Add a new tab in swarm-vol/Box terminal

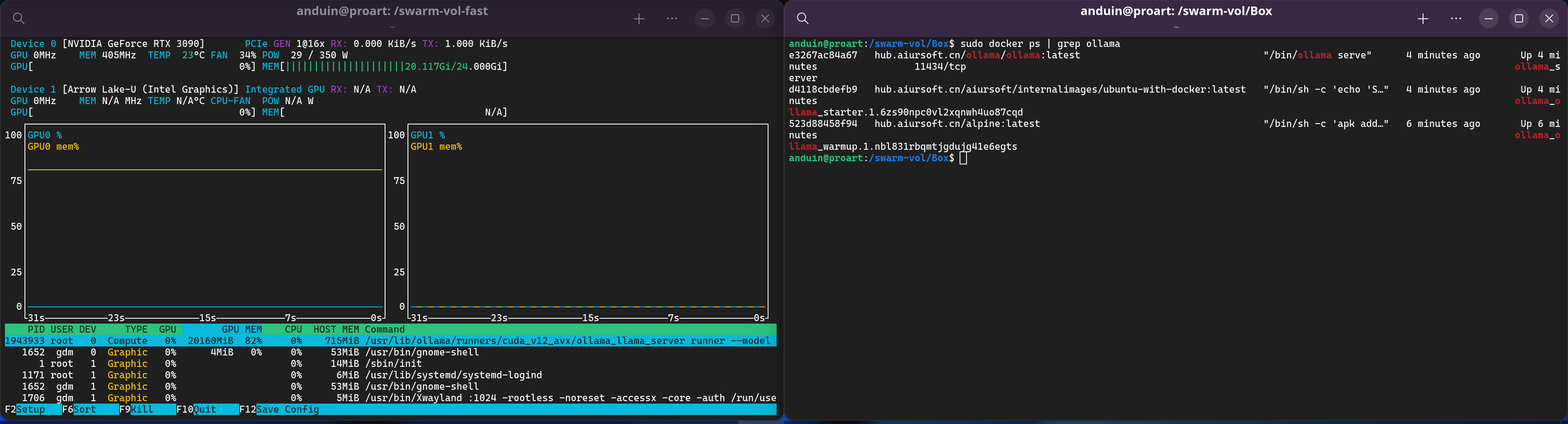point(1423,19)
